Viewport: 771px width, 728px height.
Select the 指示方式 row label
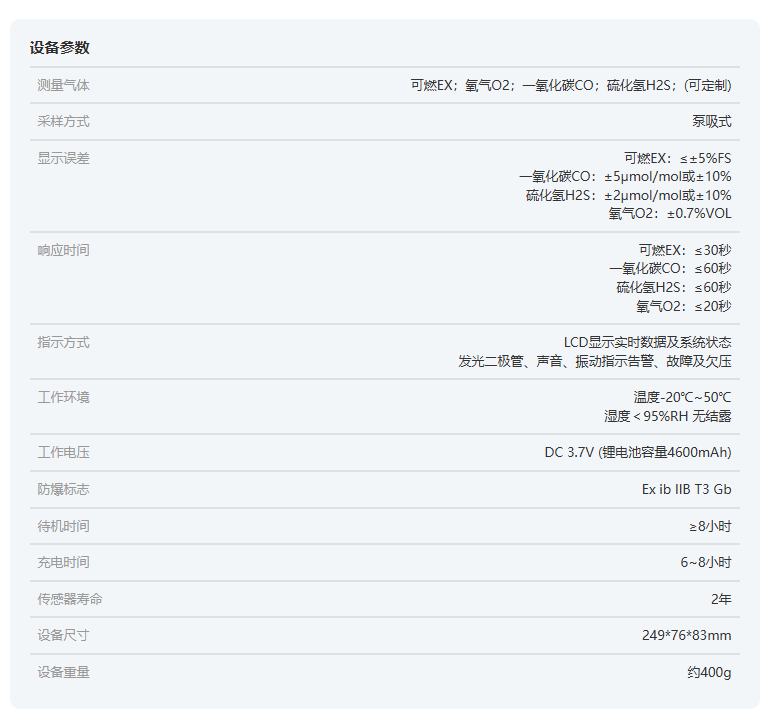tap(63, 342)
